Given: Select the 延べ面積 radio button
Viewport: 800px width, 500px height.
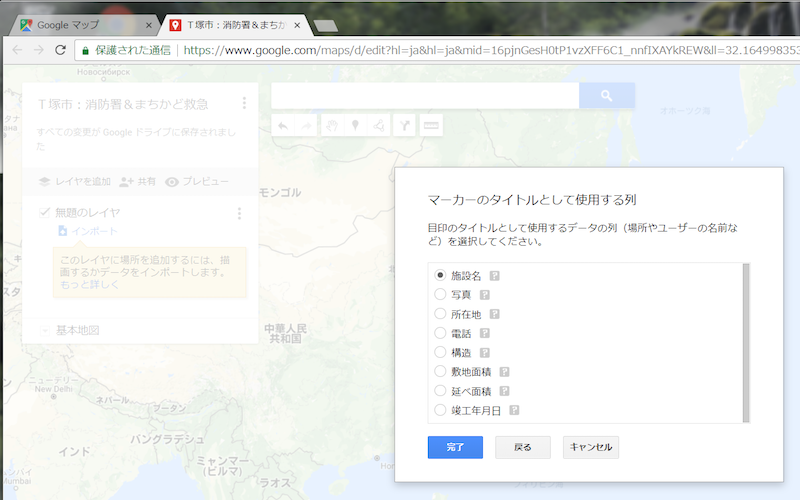Looking at the screenshot, I should pos(440,391).
